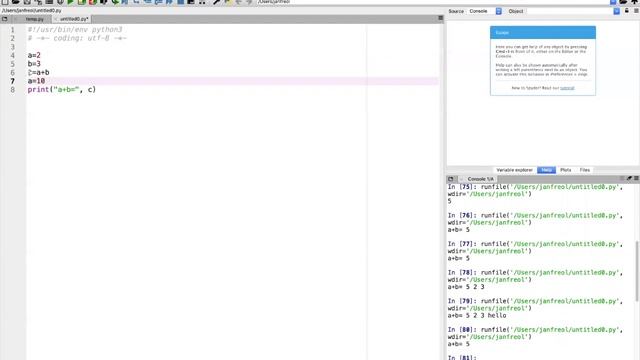Click line number 7 in the gutter
Image resolution: width=640 pixels, height=360 pixels.
[13, 81]
